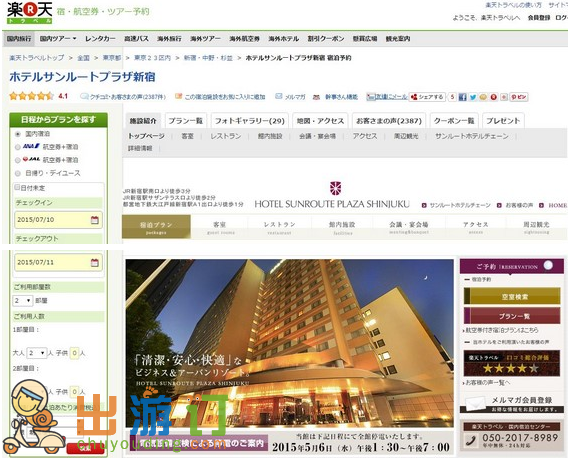
Task: Select the 施設紹介 tab
Action: 143,121
